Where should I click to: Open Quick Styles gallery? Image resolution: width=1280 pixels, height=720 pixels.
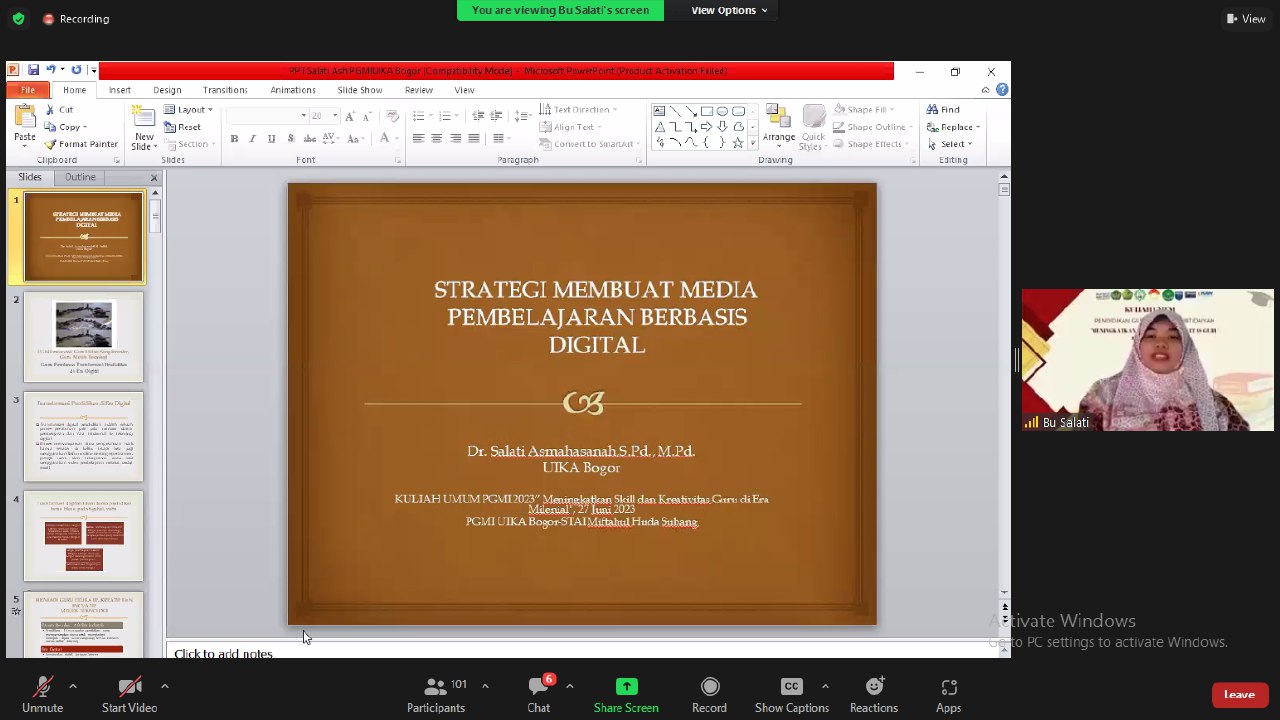point(813,128)
